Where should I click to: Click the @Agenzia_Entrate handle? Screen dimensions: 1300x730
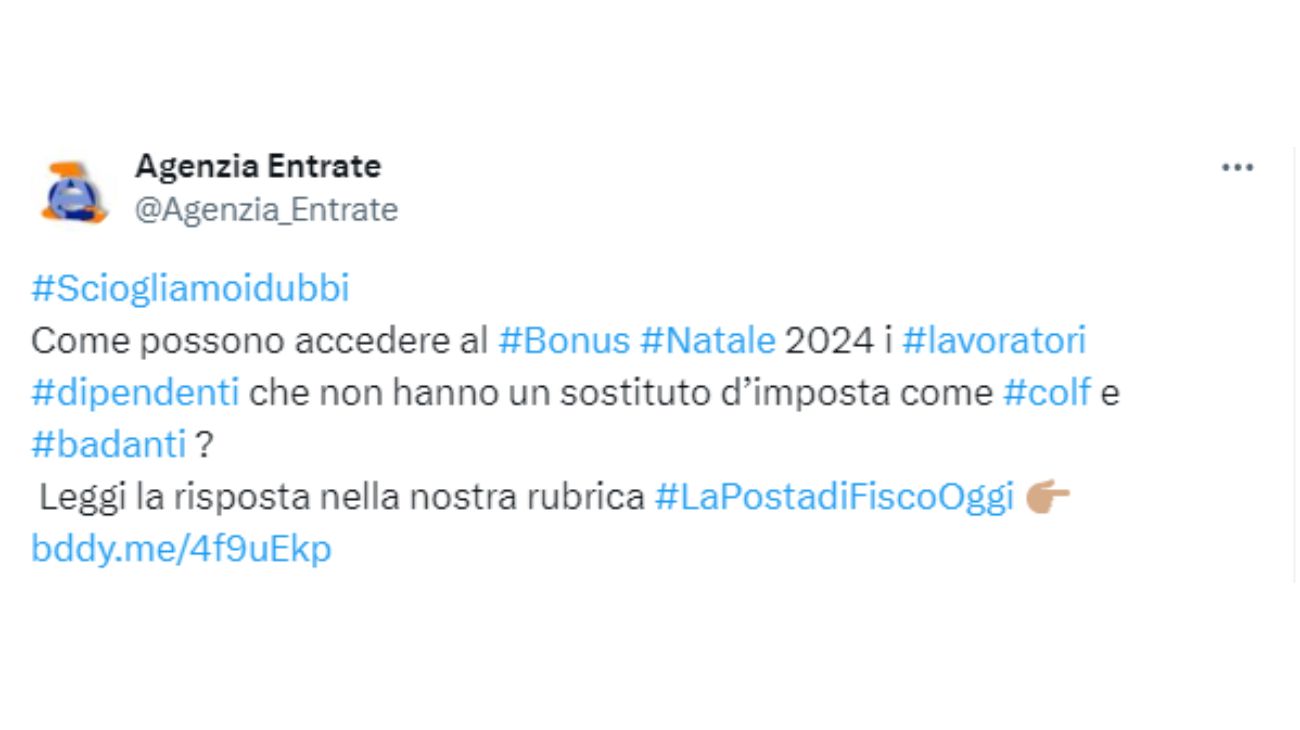(x=265, y=210)
